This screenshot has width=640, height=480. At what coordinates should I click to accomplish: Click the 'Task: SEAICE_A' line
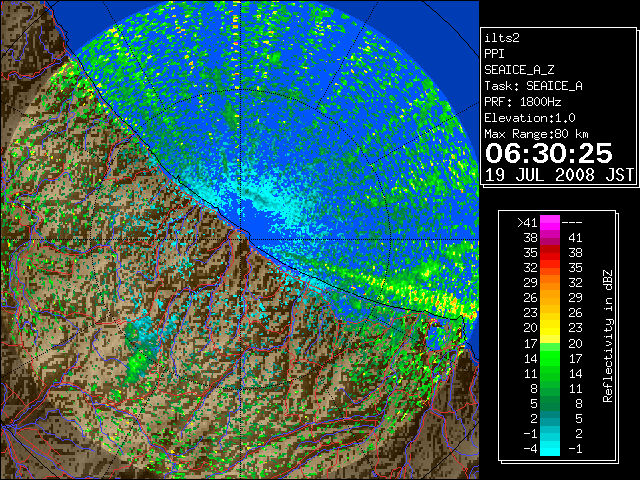click(x=533, y=86)
